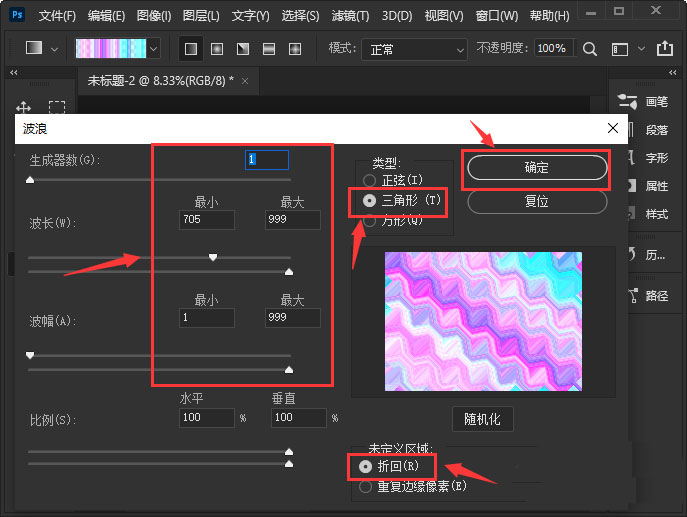Viewport: 687px width, 517px height.
Task: Open the 窗口 menu
Action: 497,16
